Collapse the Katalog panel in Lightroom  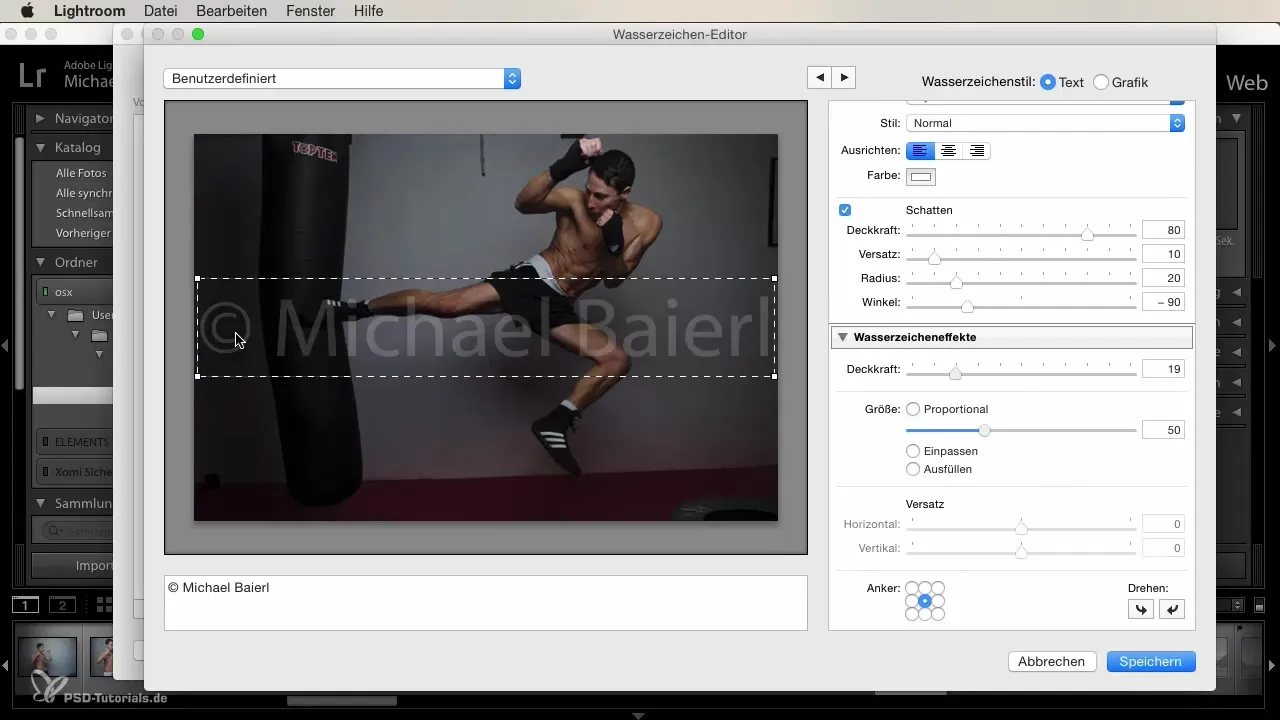[40, 147]
